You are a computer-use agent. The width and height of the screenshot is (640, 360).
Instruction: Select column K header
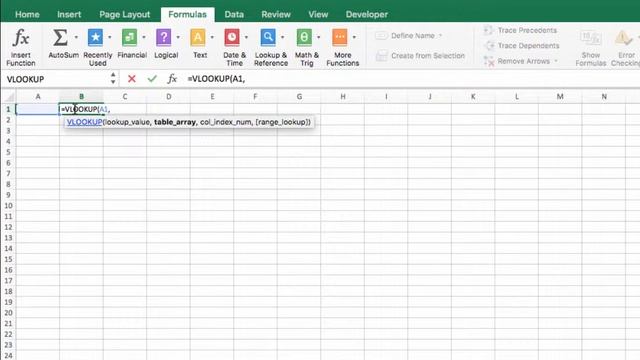coord(473,97)
